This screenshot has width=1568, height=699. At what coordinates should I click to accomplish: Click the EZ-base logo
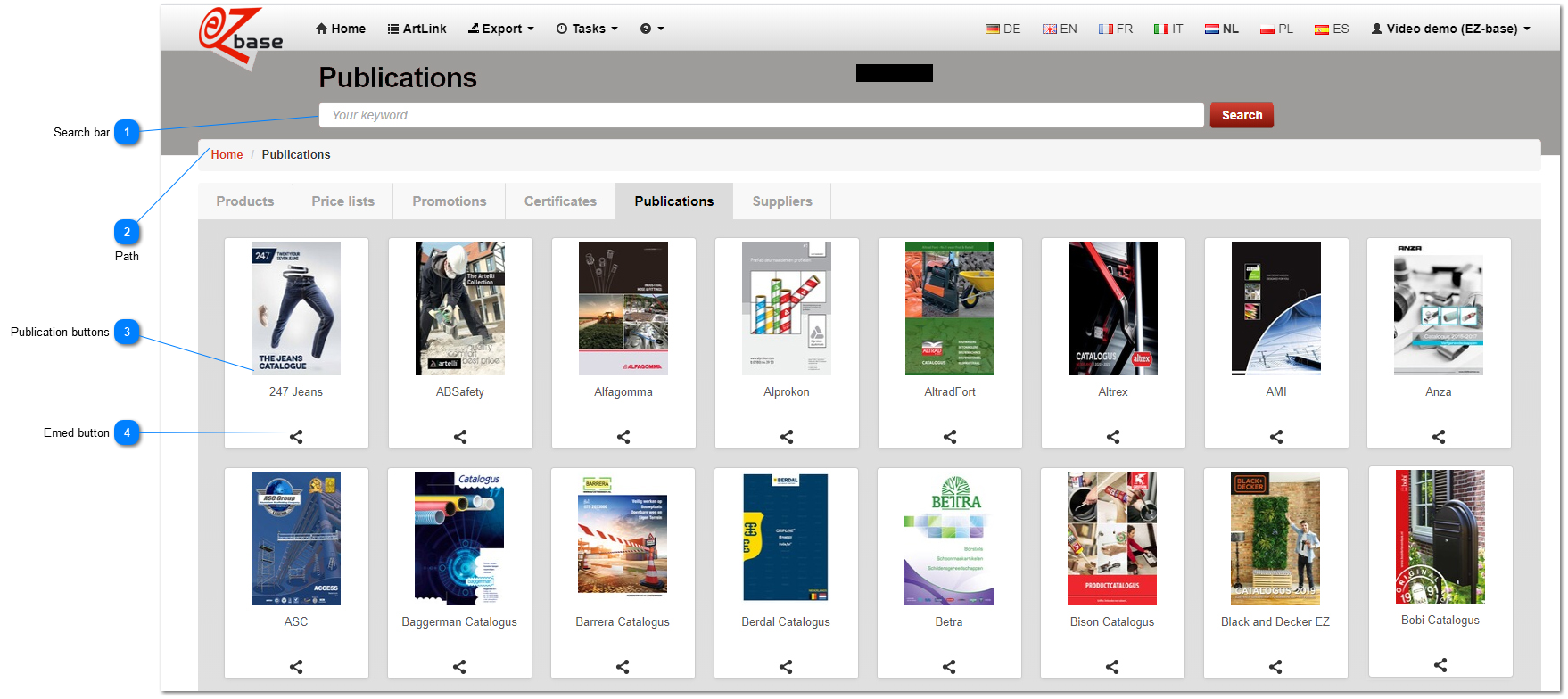(239, 37)
